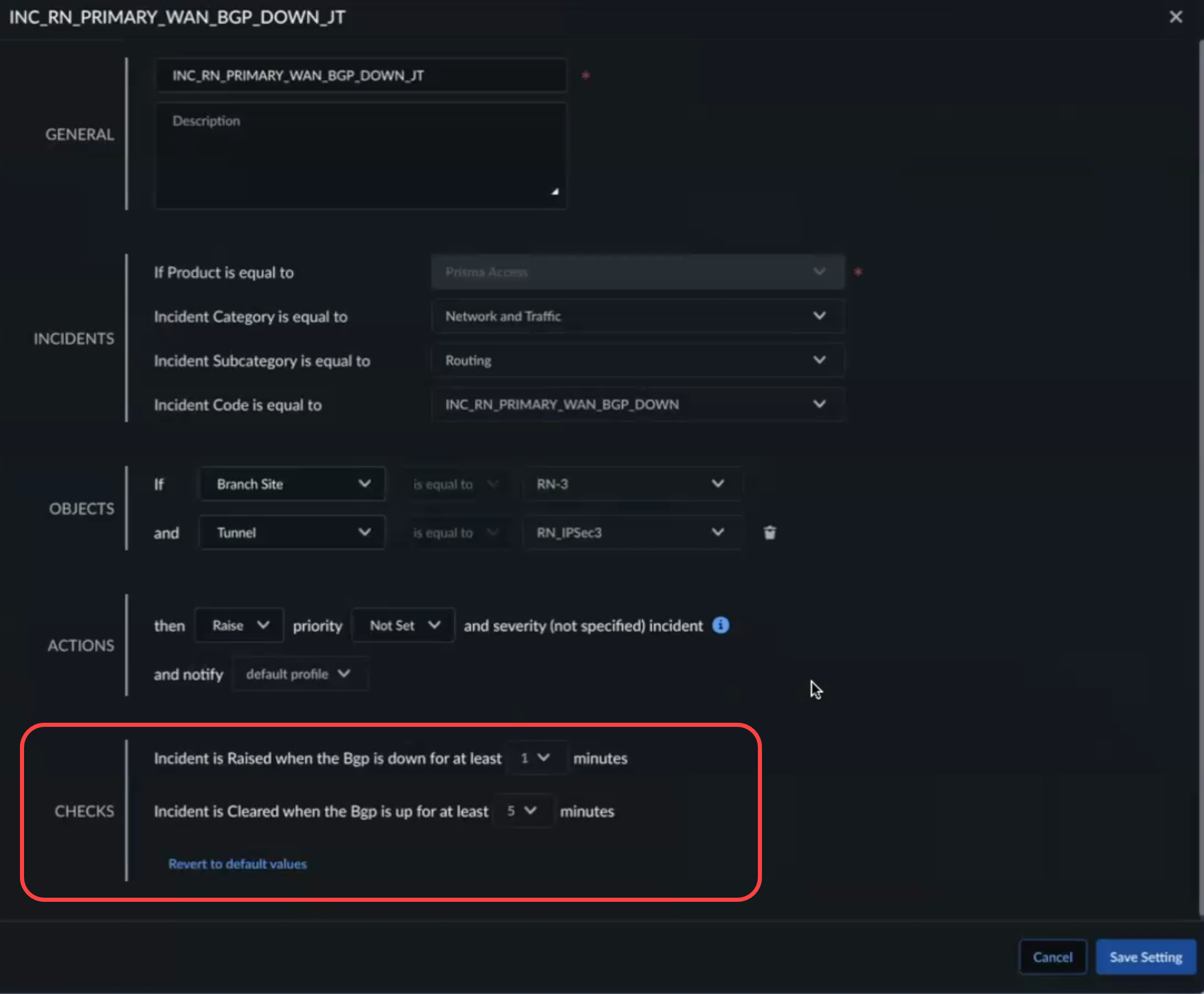The width and height of the screenshot is (1204, 994).
Task: Close the incident settings dialog
Action: click(1175, 17)
